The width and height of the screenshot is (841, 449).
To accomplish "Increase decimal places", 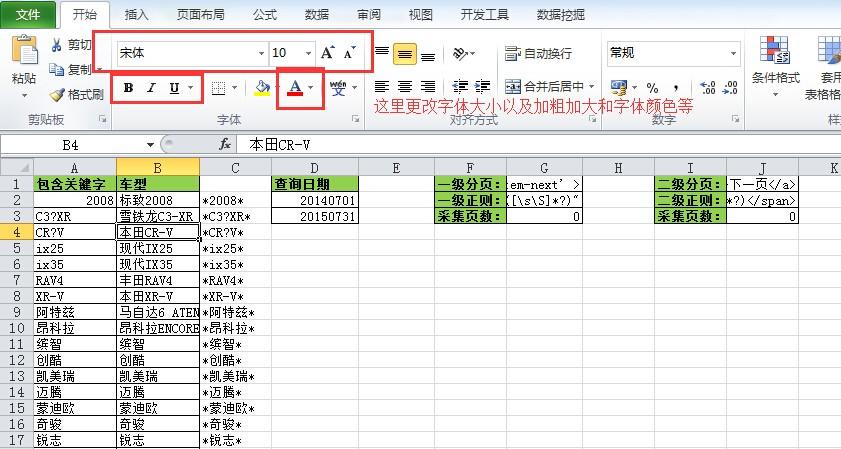I will 708,87.
